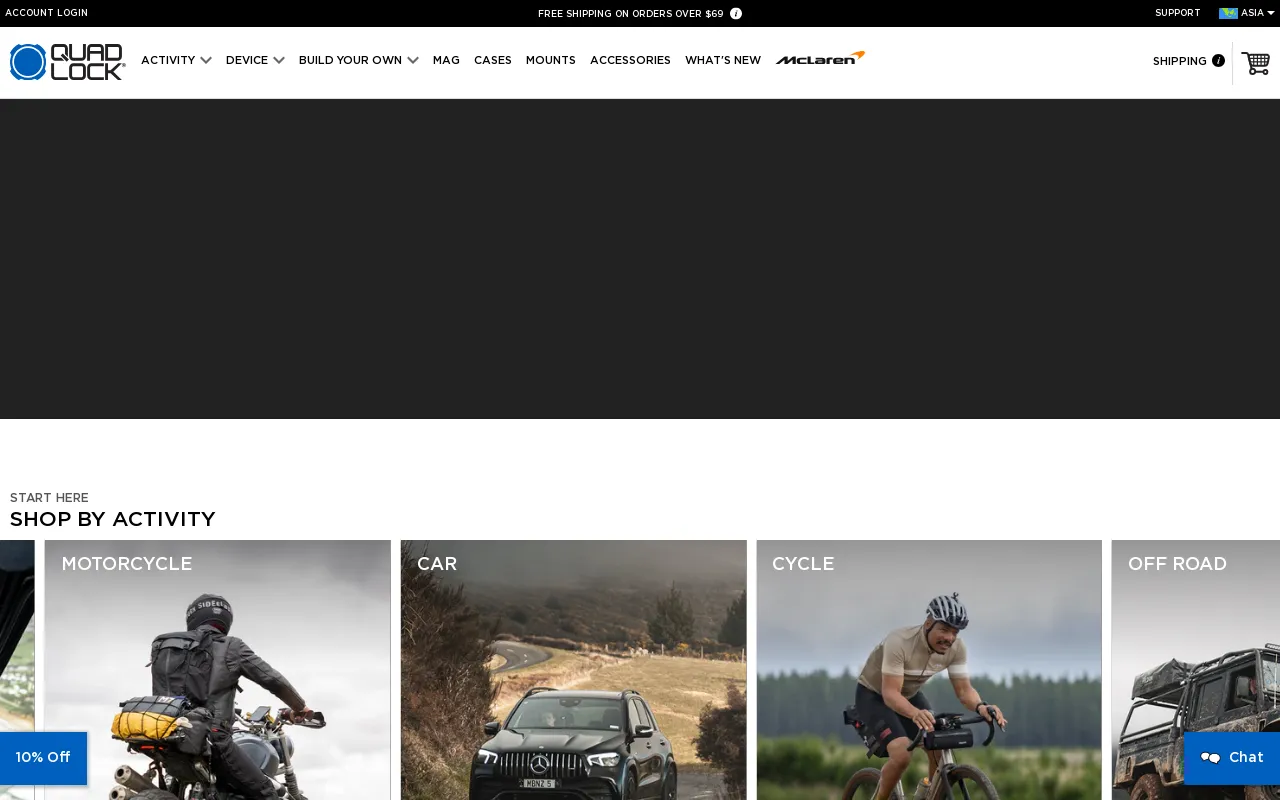
Task: Select Mounts in the navigation
Action: pyautogui.click(x=551, y=61)
